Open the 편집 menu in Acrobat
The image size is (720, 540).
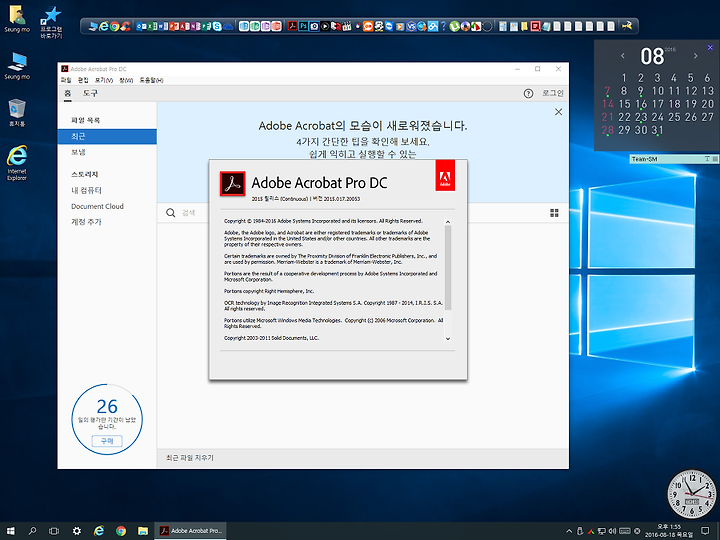83,80
